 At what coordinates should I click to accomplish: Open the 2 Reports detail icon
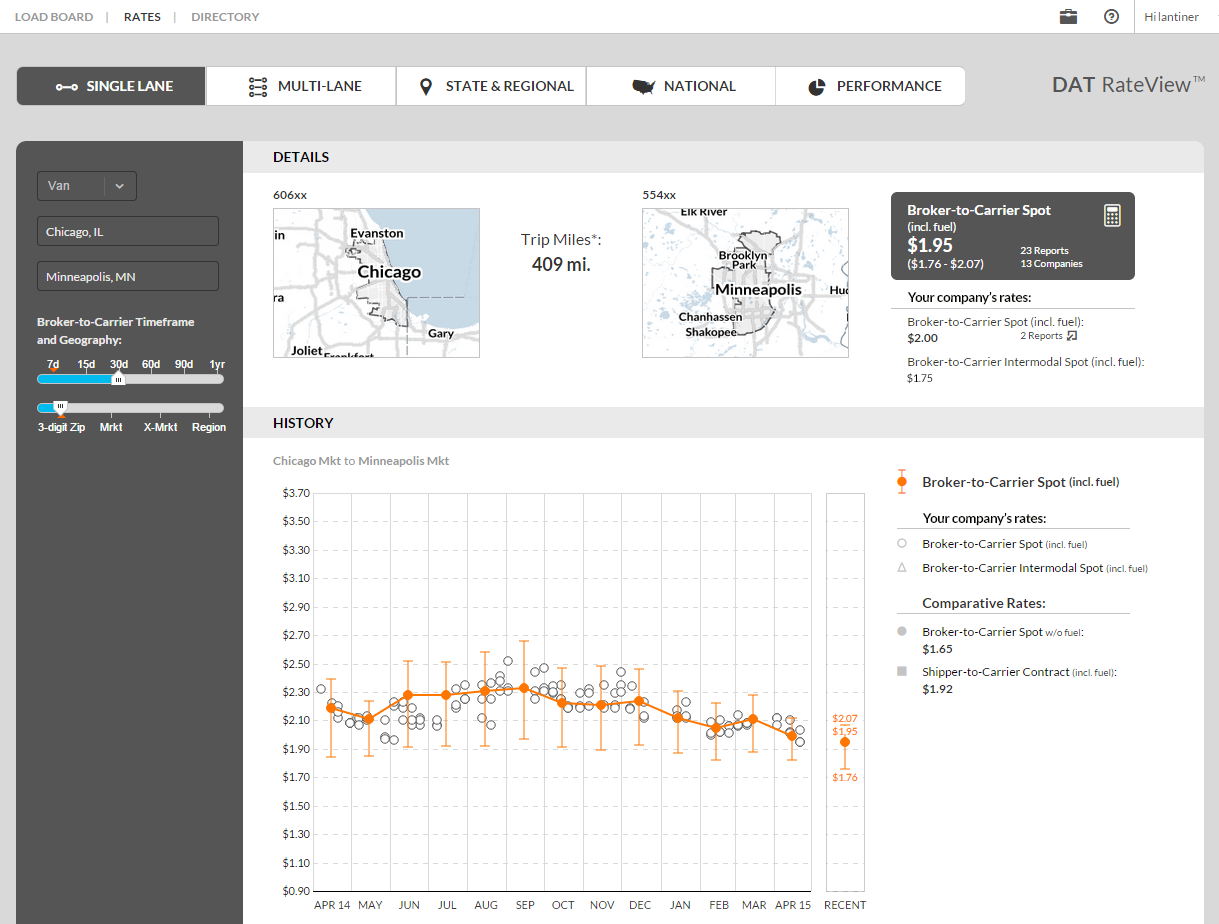pyautogui.click(x=1072, y=336)
